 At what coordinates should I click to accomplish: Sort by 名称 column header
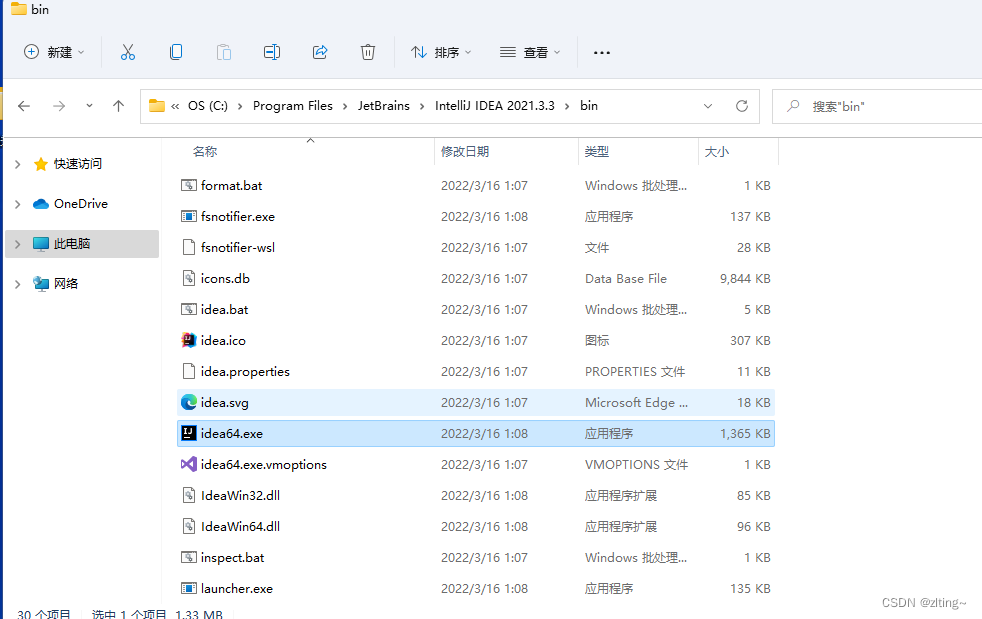click(x=205, y=152)
